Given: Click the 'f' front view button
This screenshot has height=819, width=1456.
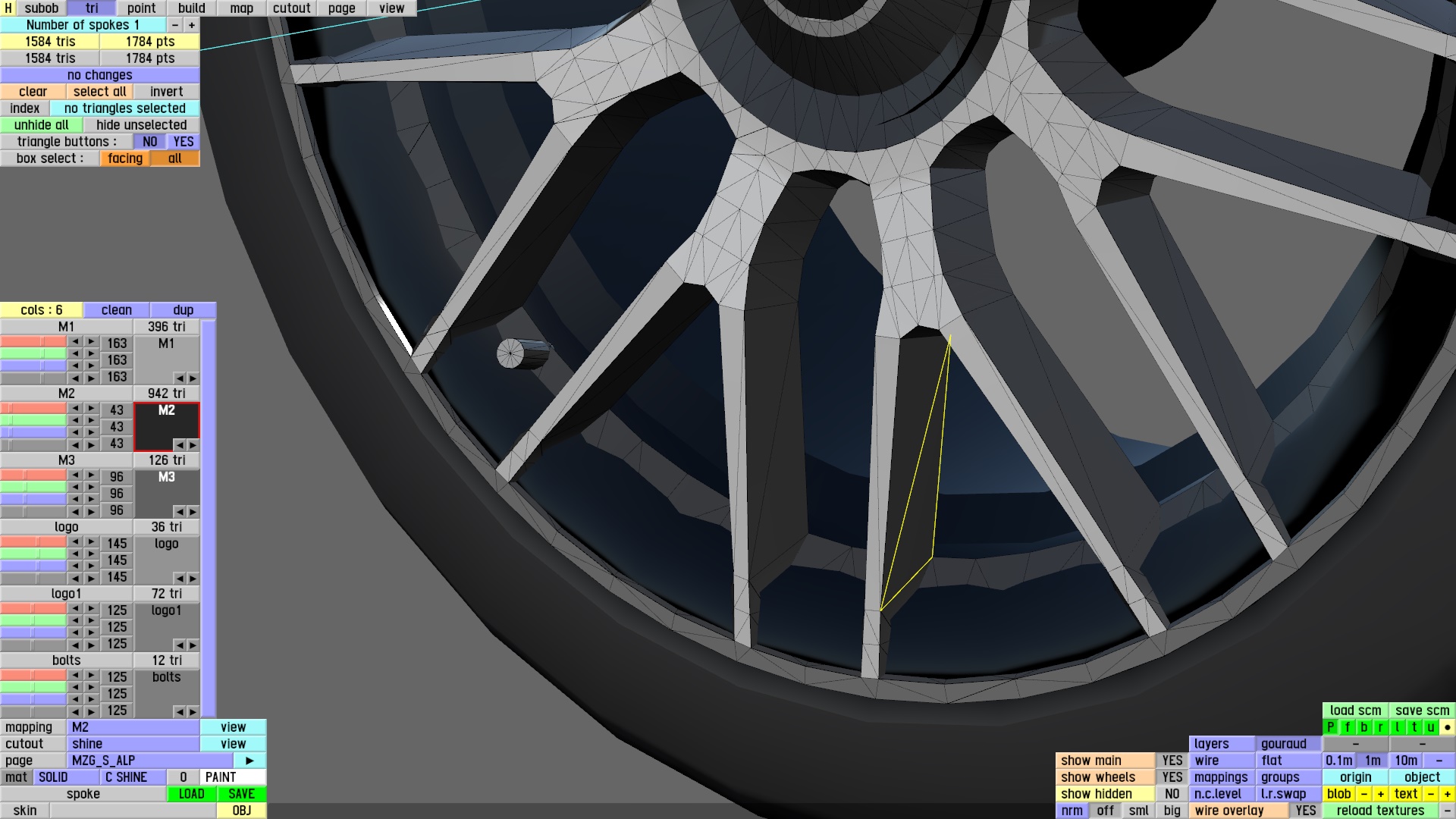Looking at the screenshot, I should [1348, 727].
